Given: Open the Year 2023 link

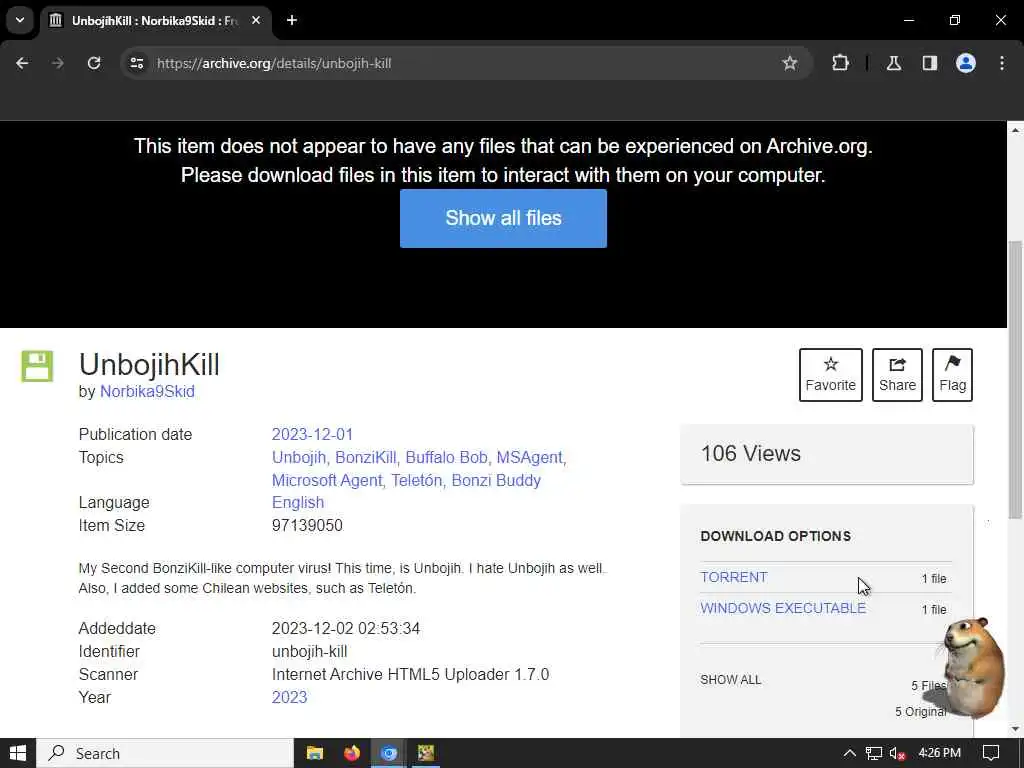Looking at the screenshot, I should tap(289, 697).
